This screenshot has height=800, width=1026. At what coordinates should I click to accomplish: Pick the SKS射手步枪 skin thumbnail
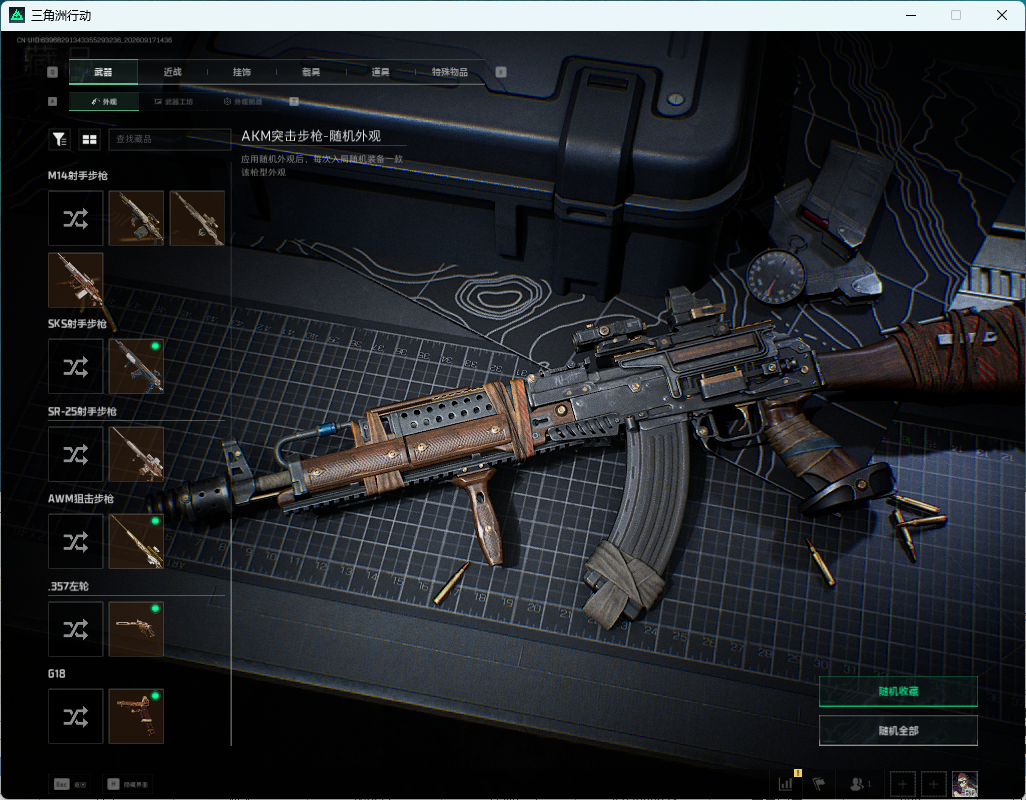136,367
